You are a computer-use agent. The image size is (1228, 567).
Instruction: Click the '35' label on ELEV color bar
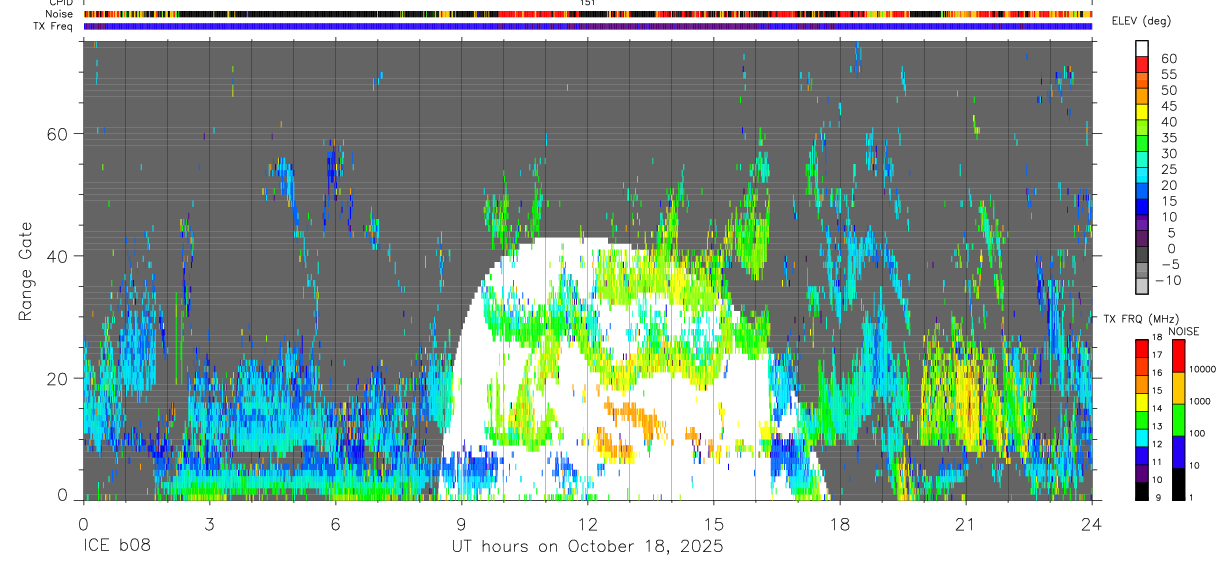1168,137
